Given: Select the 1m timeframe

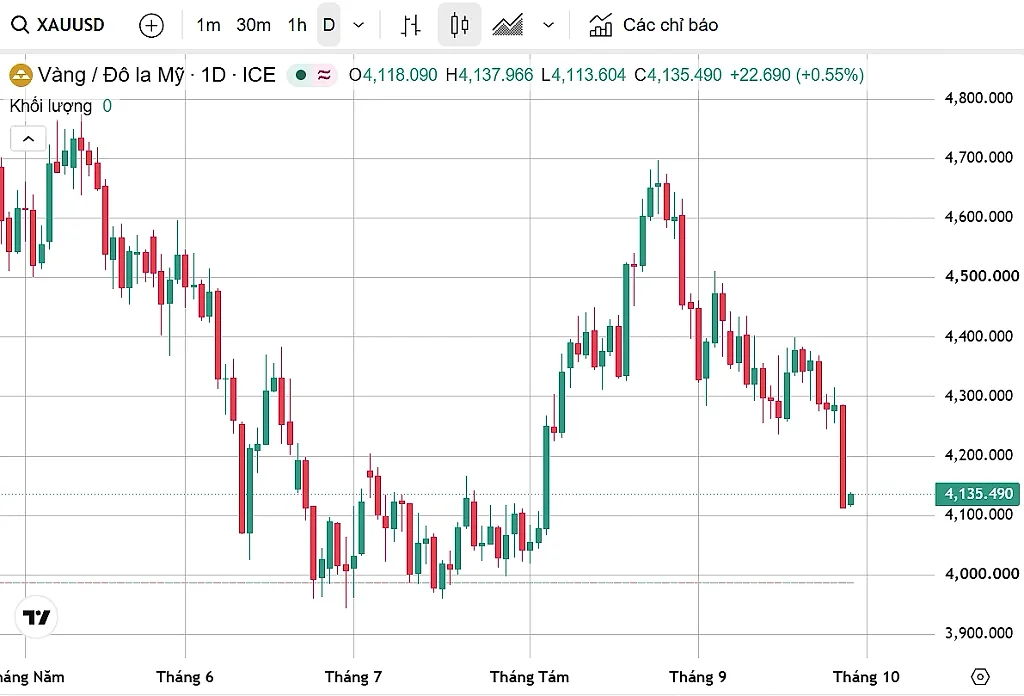Looking at the screenshot, I should click(208, 25).
